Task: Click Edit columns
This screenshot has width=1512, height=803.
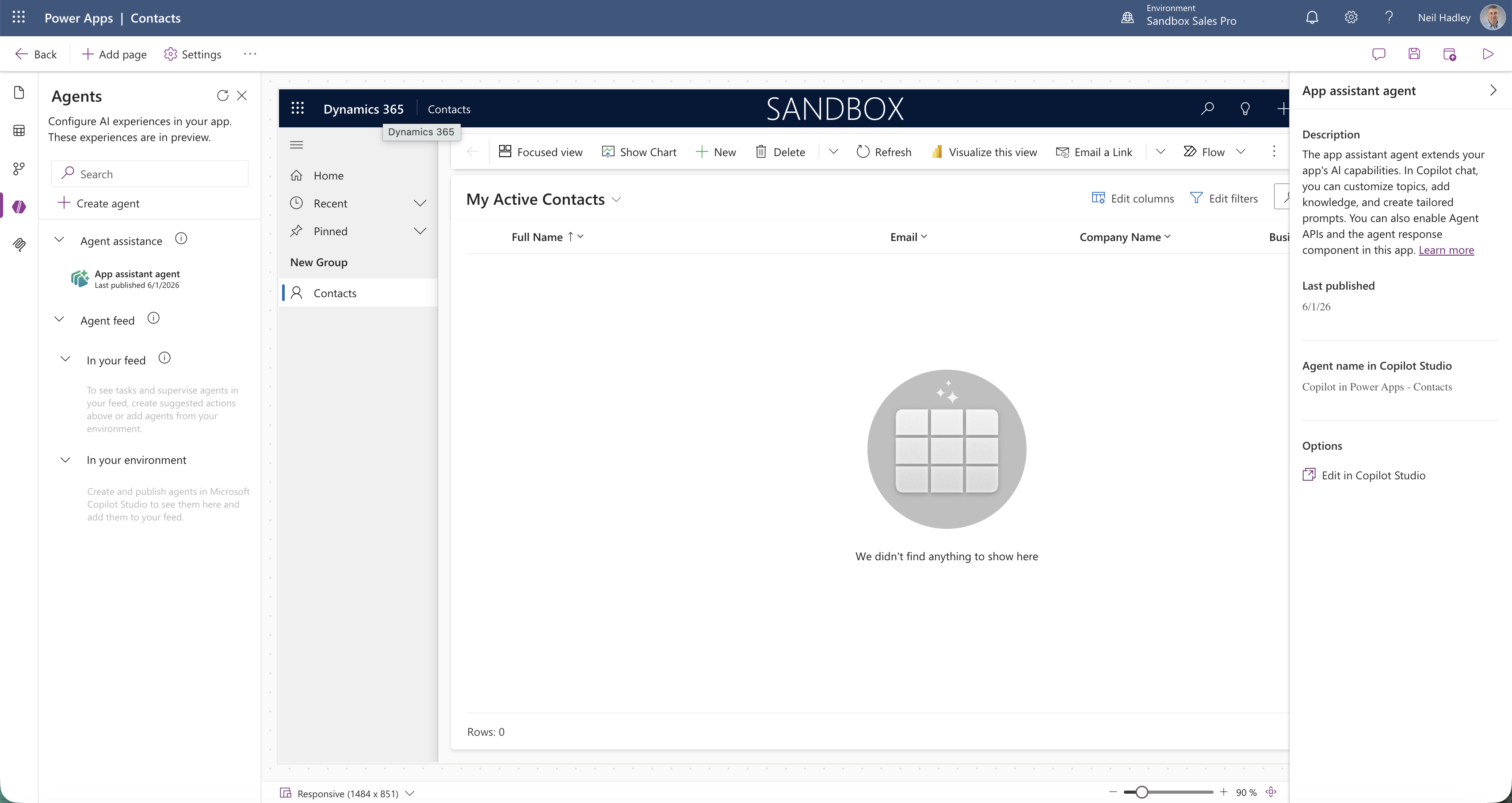Action: (1133, 199)
